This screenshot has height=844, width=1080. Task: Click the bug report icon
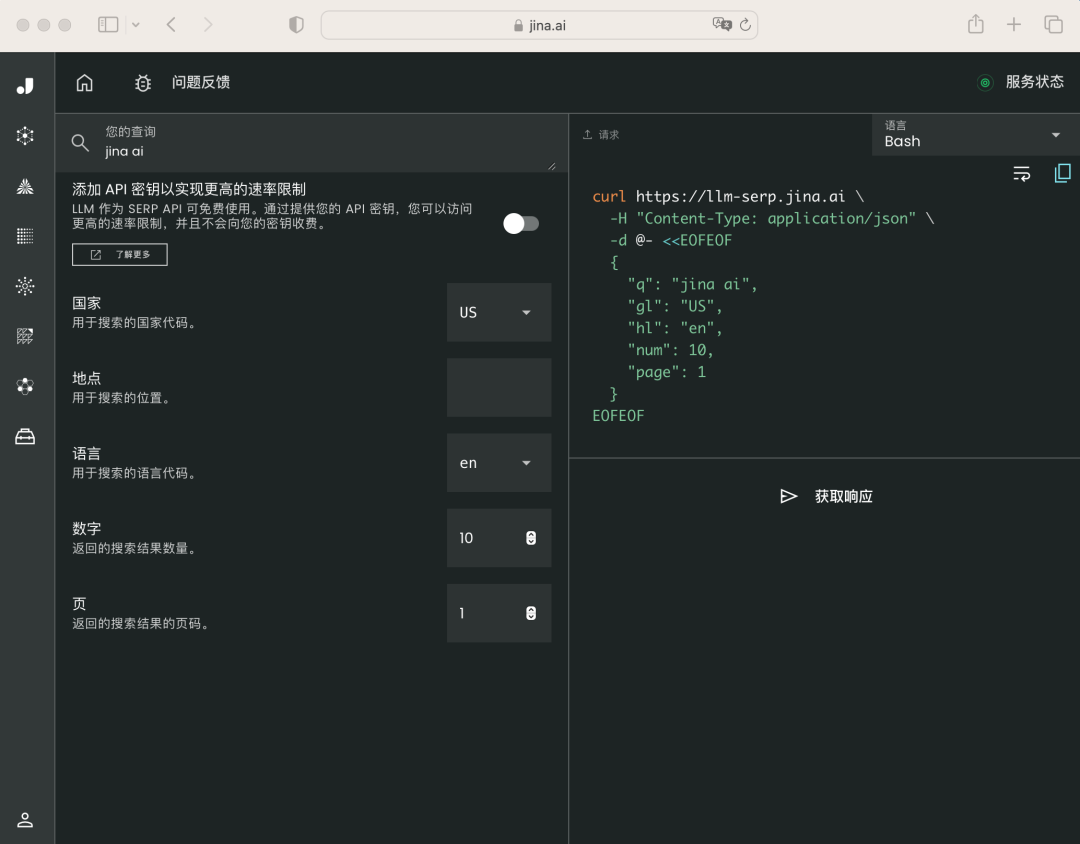(143, 83)
